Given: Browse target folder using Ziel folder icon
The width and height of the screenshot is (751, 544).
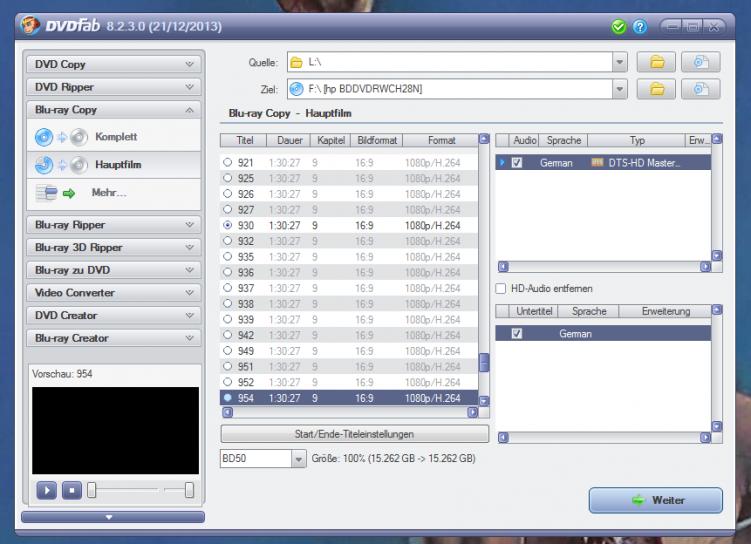Looking at the screenshot, I should click(x=656, y=89).
